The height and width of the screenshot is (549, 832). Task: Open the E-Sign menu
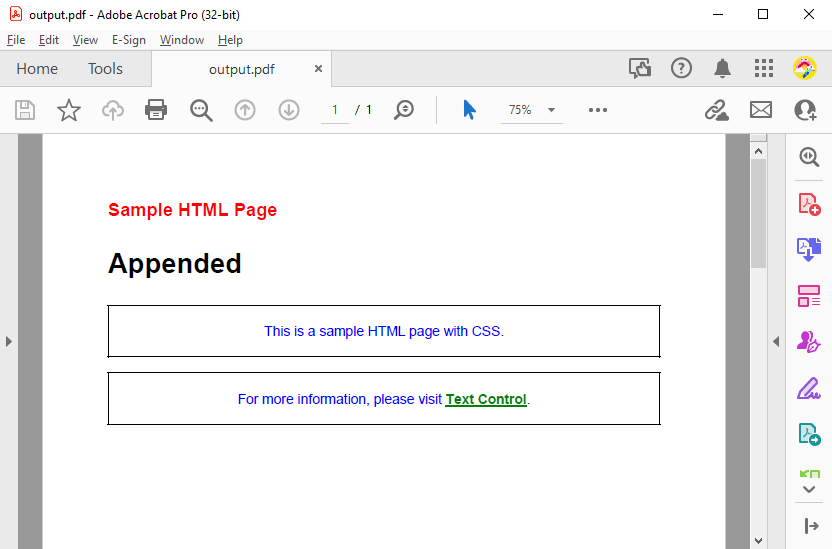click(129, 40)
